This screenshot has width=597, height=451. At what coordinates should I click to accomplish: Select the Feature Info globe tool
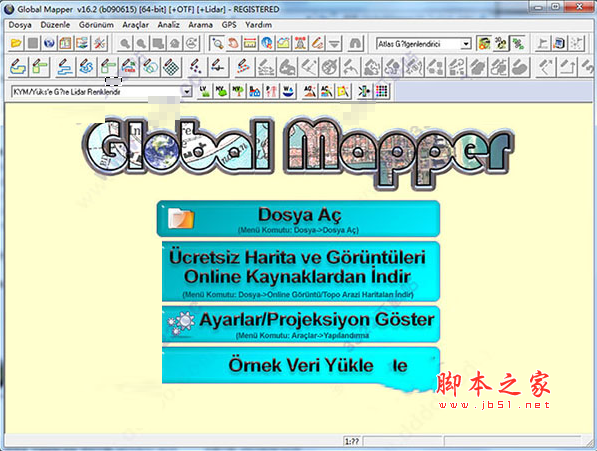point(267,43)
